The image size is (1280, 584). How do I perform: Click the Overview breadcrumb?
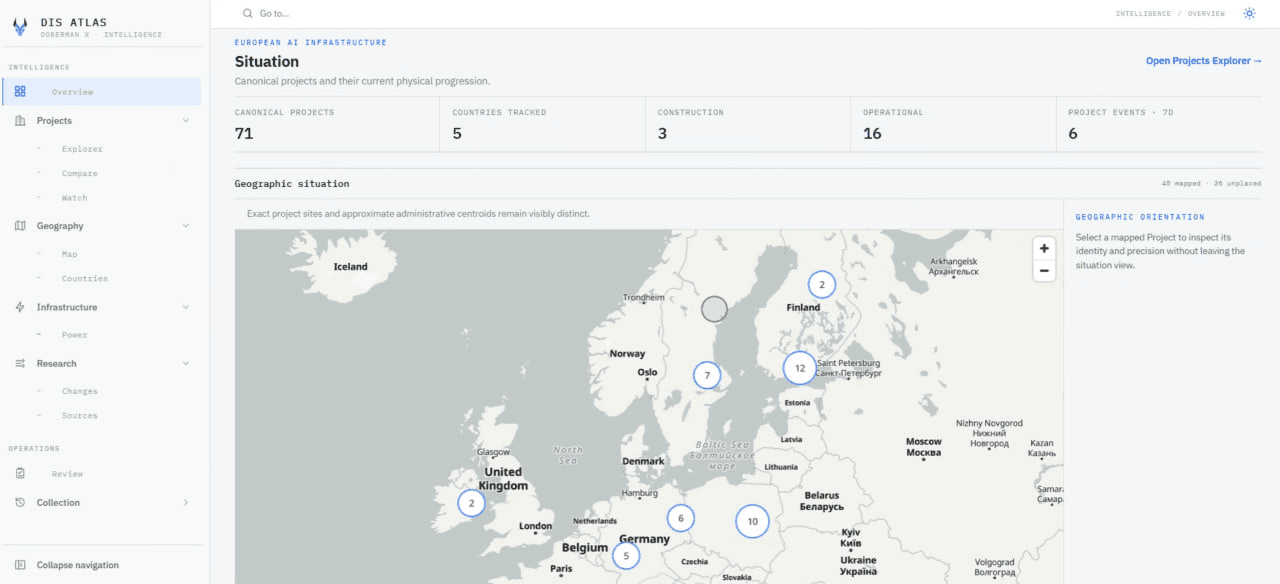pyautogui.click(x=1206, y=14)
